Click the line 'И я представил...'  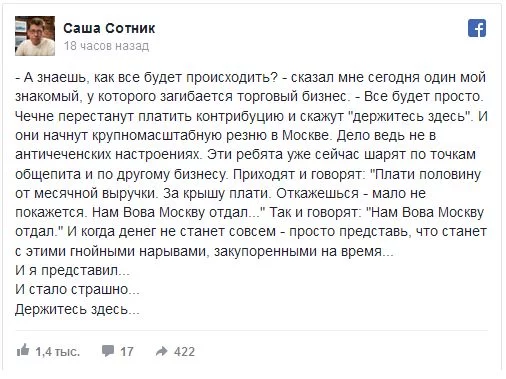tap(72, 270)
